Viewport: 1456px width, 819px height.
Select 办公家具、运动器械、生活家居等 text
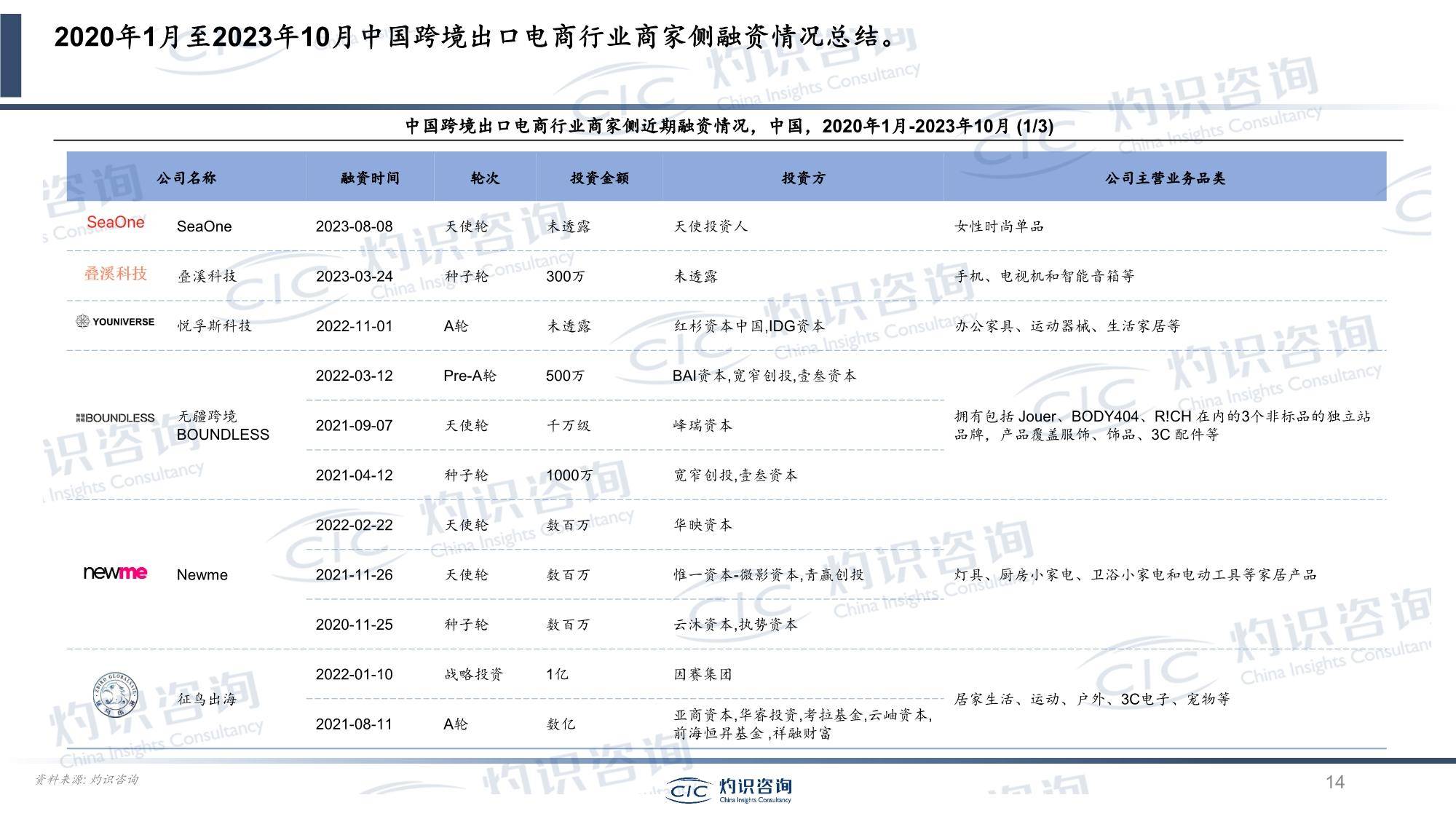click(x=1067, y=325)
